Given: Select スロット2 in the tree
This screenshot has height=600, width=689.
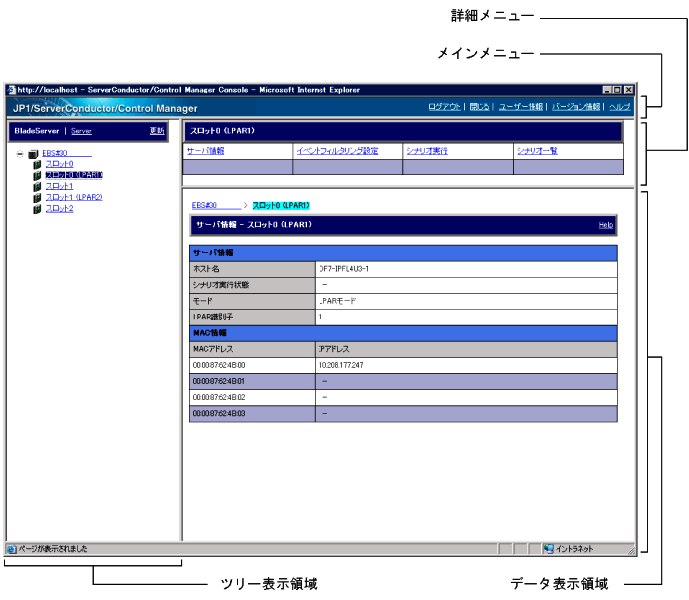Looking at the screenshot, I should pyautogui.click(x=59, y=208).
